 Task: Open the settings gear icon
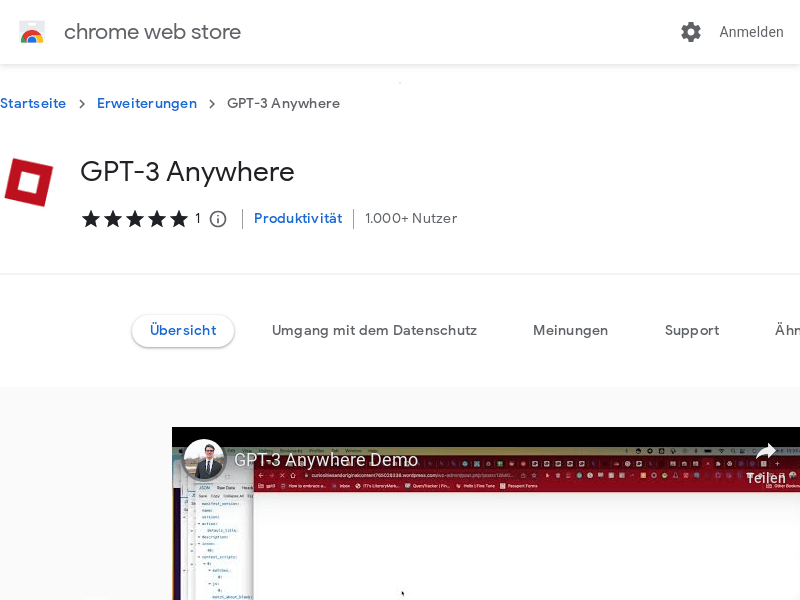pyautogui.click(x=691, y=32)
